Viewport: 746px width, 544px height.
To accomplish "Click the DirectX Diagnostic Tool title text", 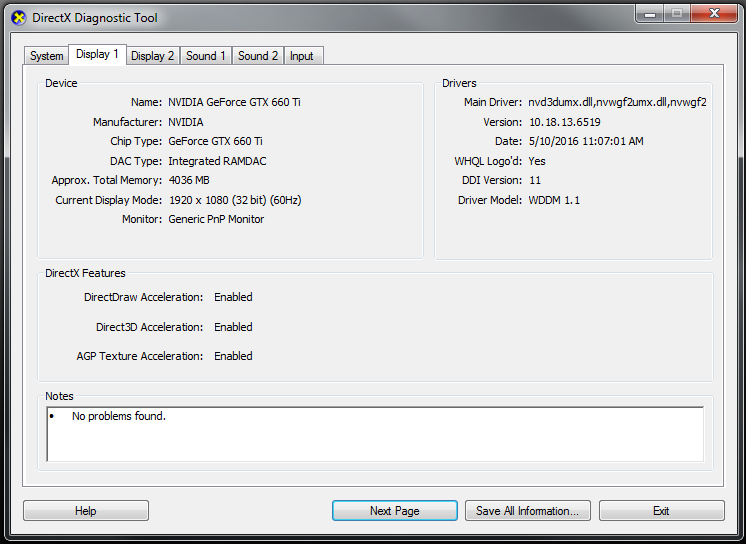I will [x=96, y=18].
